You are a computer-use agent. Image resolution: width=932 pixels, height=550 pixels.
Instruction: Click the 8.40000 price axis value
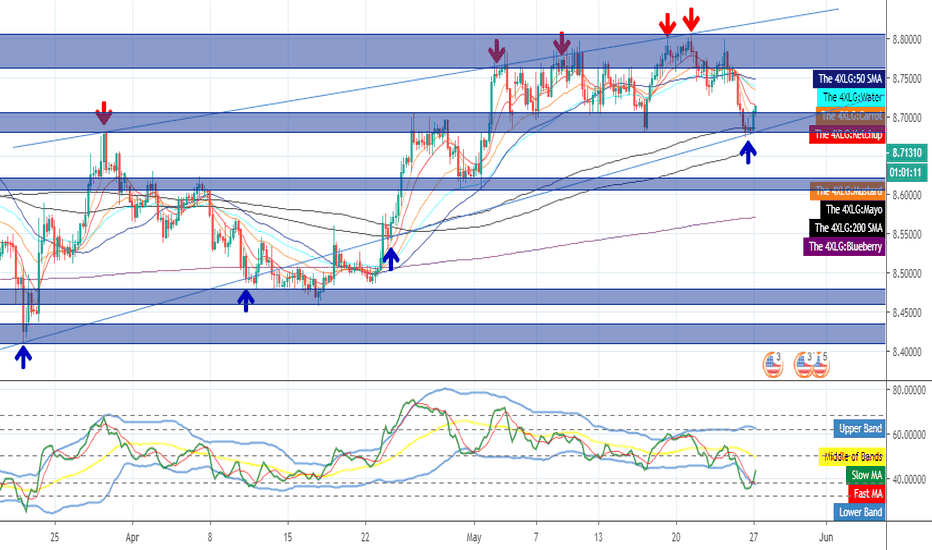(906, 352)
